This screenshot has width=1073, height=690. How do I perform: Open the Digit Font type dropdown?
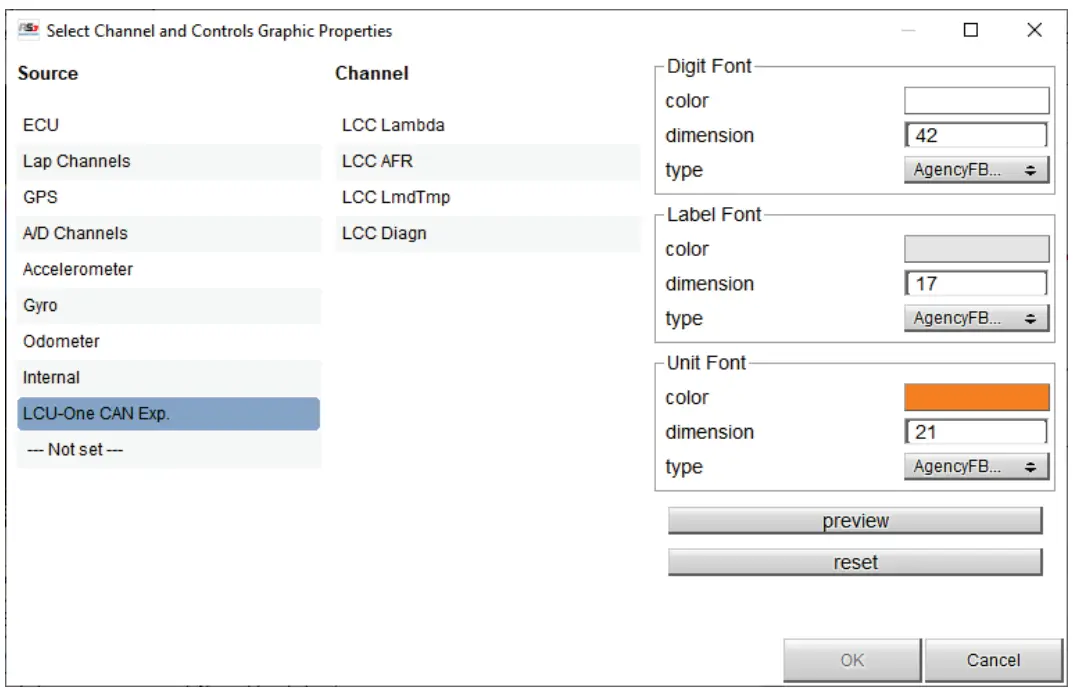click(x=975, y=170)
